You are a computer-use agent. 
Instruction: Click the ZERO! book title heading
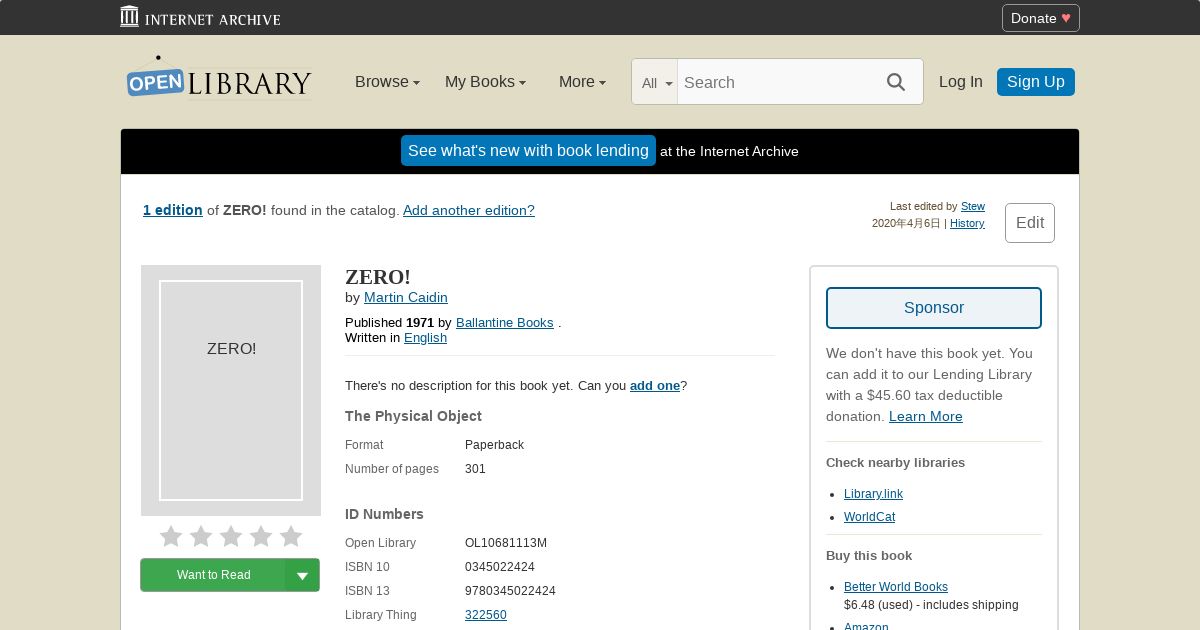(x=378, y=277)
